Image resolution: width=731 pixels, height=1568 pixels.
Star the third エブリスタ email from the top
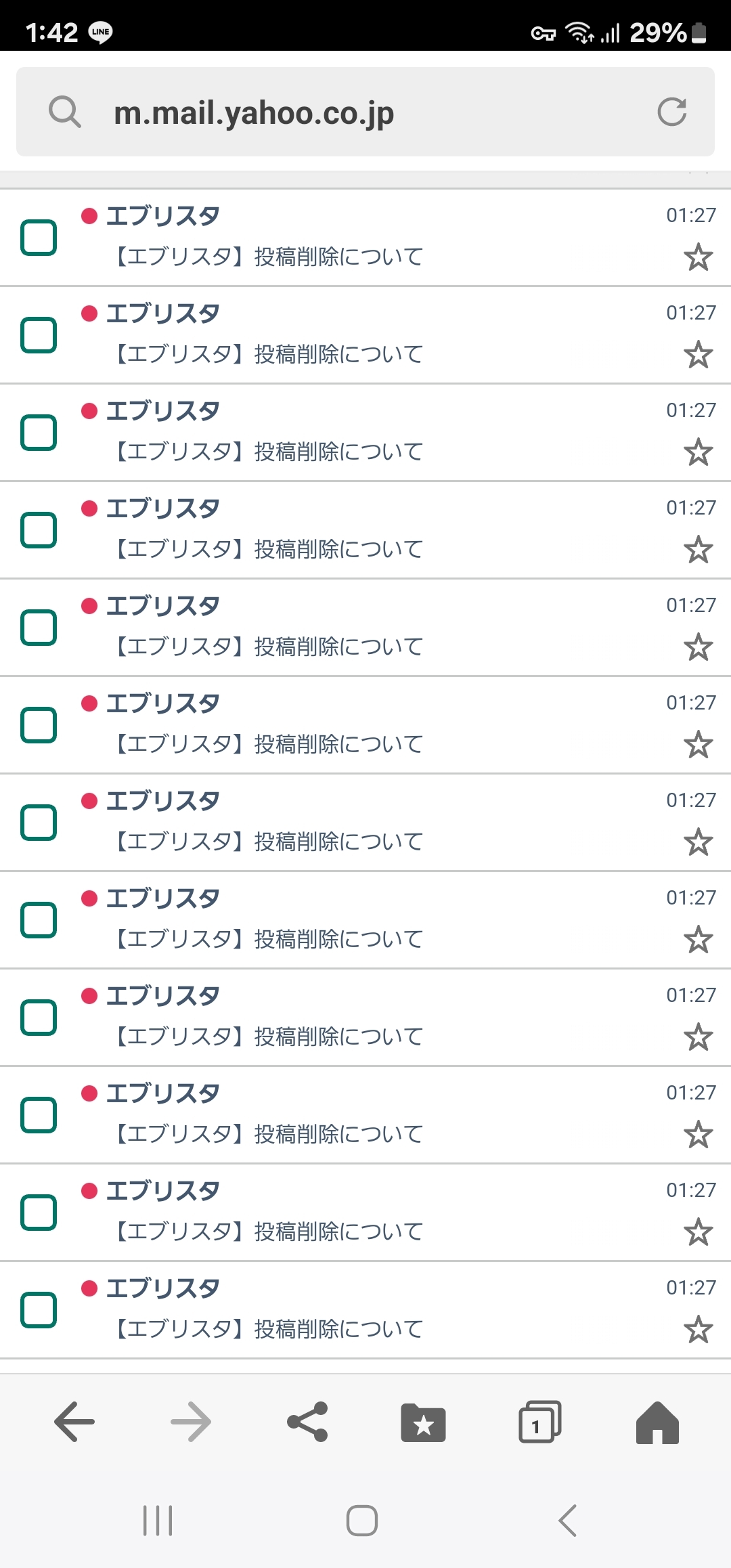(x=698, y=452)
